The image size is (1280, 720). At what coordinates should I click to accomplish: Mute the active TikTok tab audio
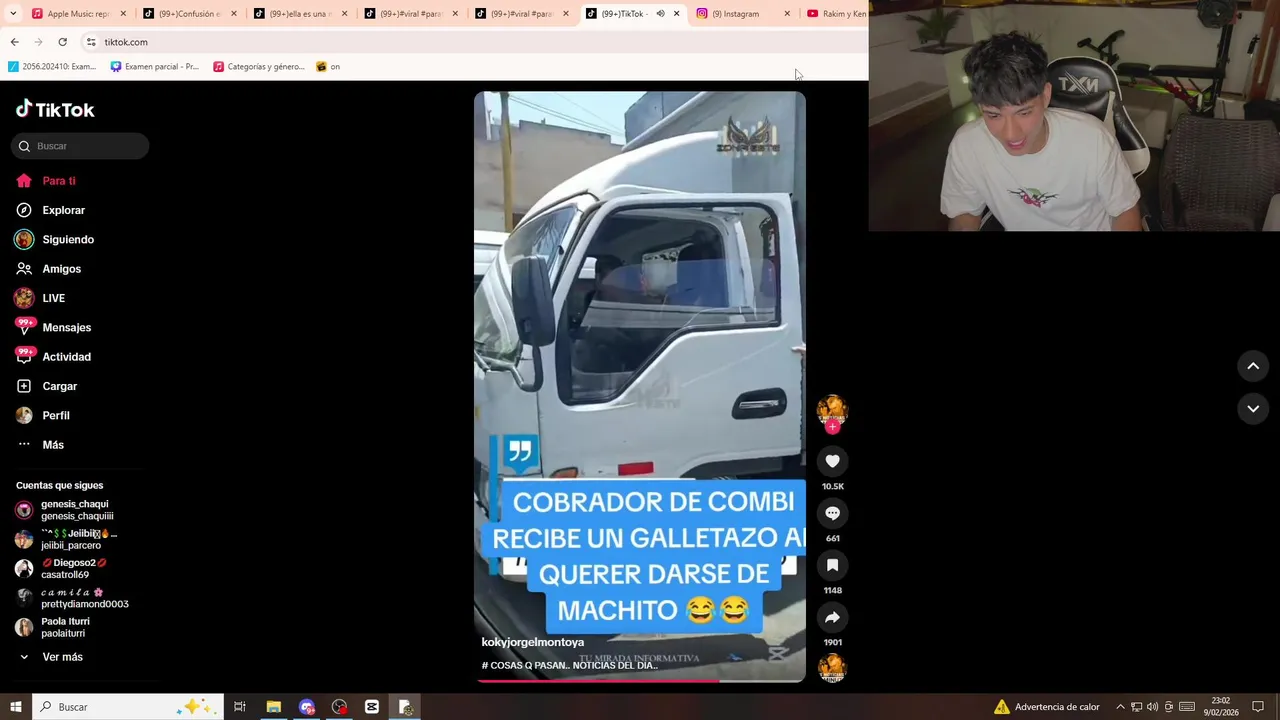(x=660, y=14)
